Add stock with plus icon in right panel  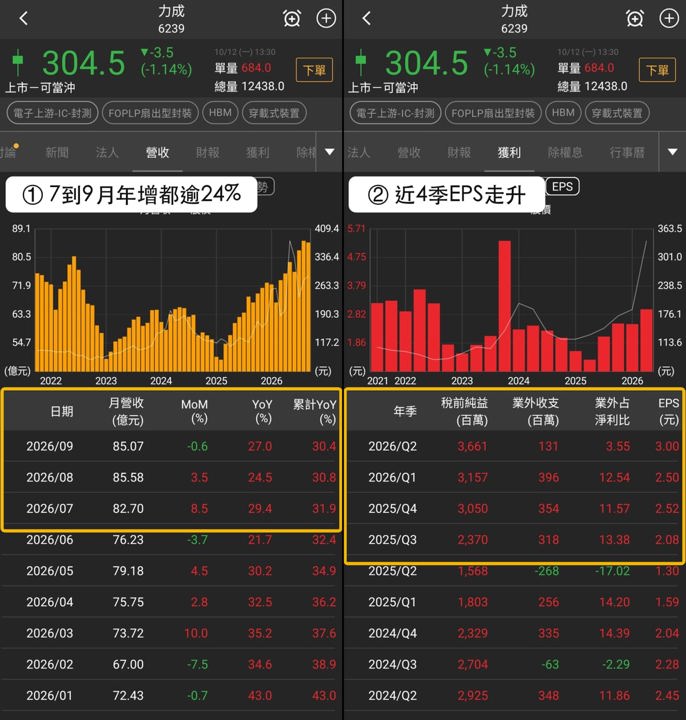(669, 18)
